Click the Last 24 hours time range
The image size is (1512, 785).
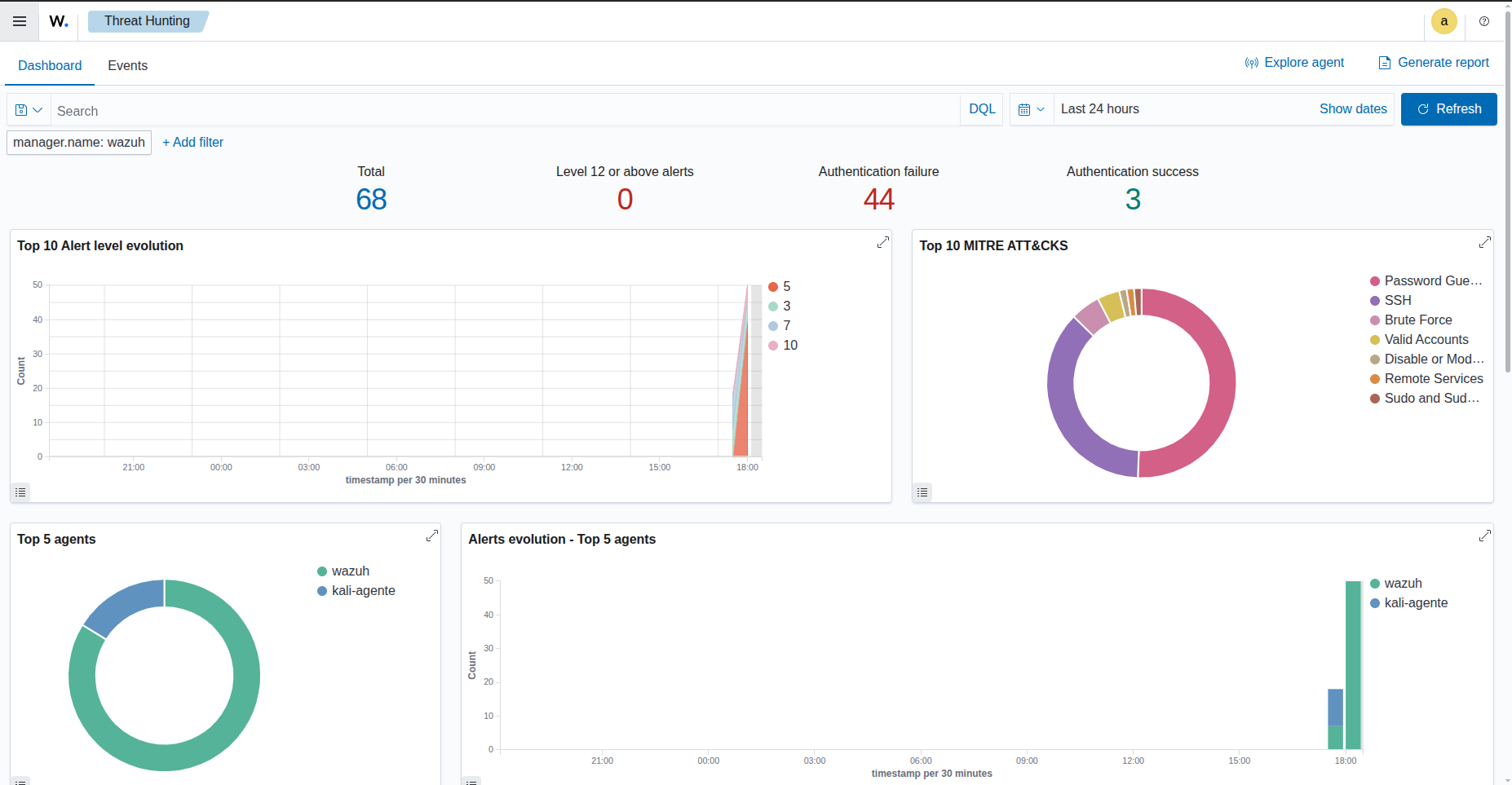(x=1100, y=109)
